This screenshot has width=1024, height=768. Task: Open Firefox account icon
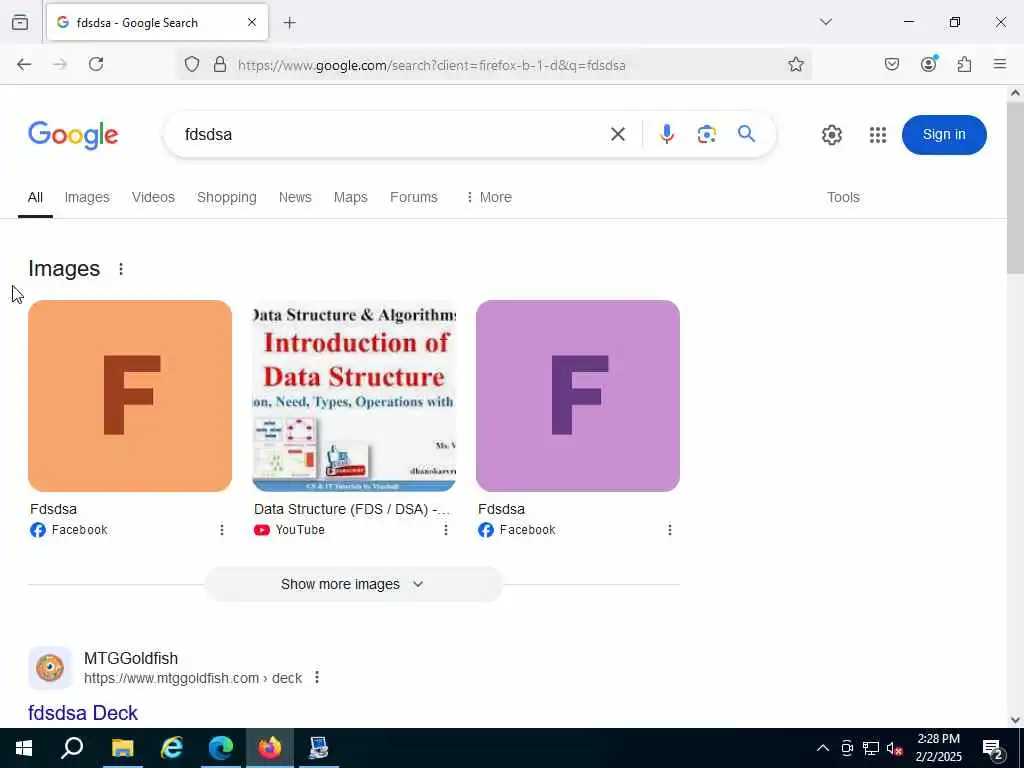[929, 64]
